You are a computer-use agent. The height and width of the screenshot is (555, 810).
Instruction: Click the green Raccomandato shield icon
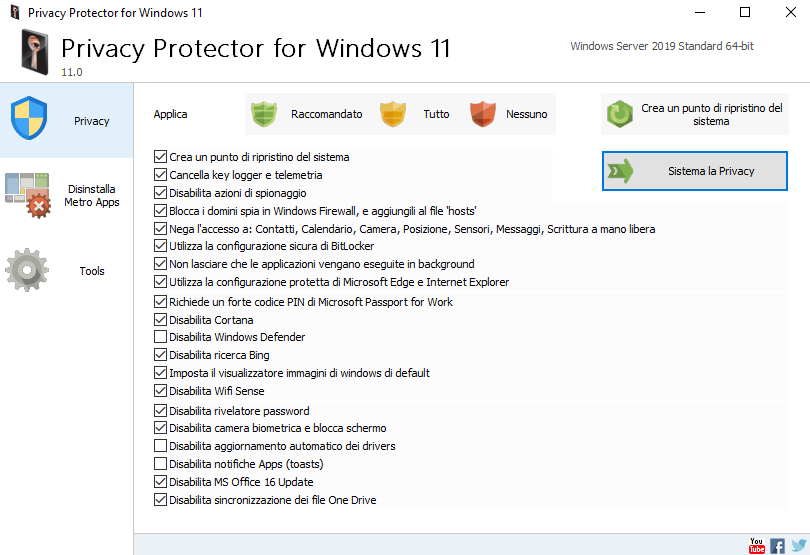[264, 114]
